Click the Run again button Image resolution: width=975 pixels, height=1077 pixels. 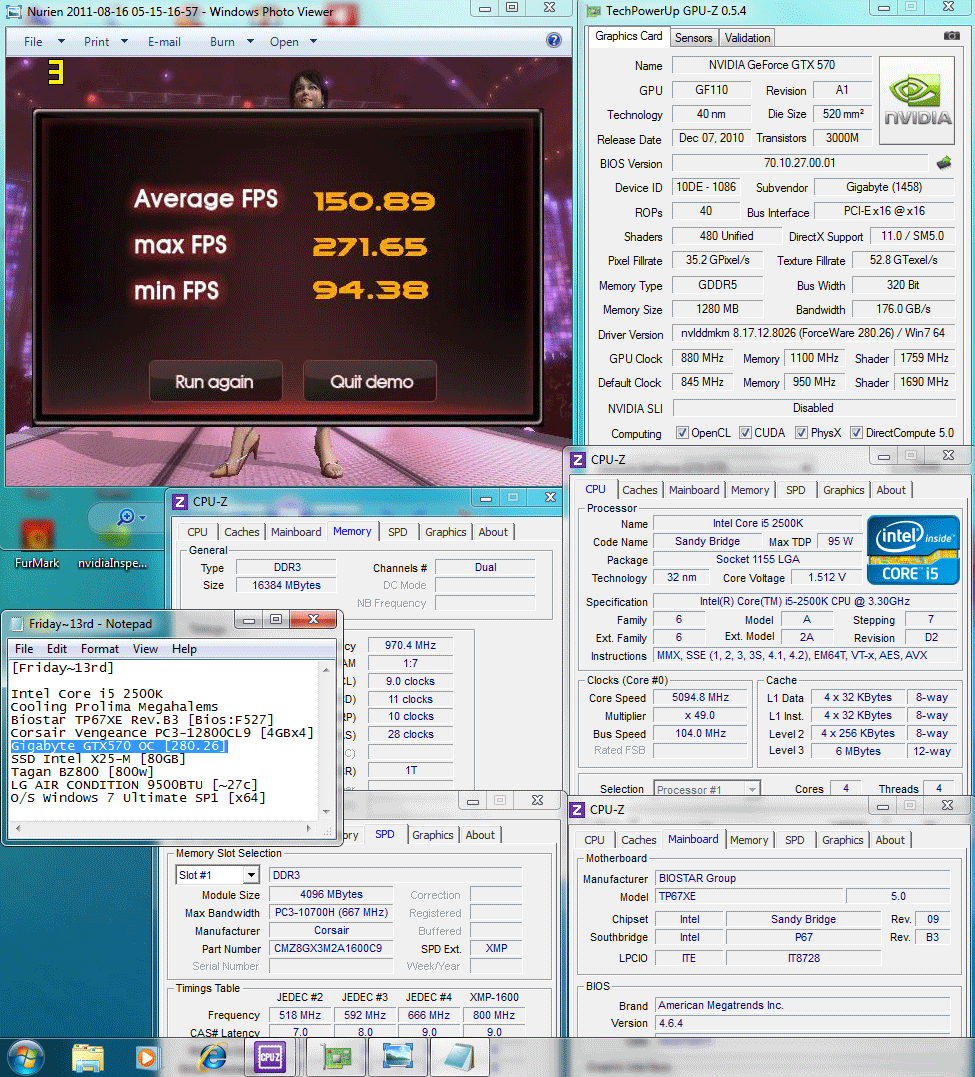click(215, 381)
